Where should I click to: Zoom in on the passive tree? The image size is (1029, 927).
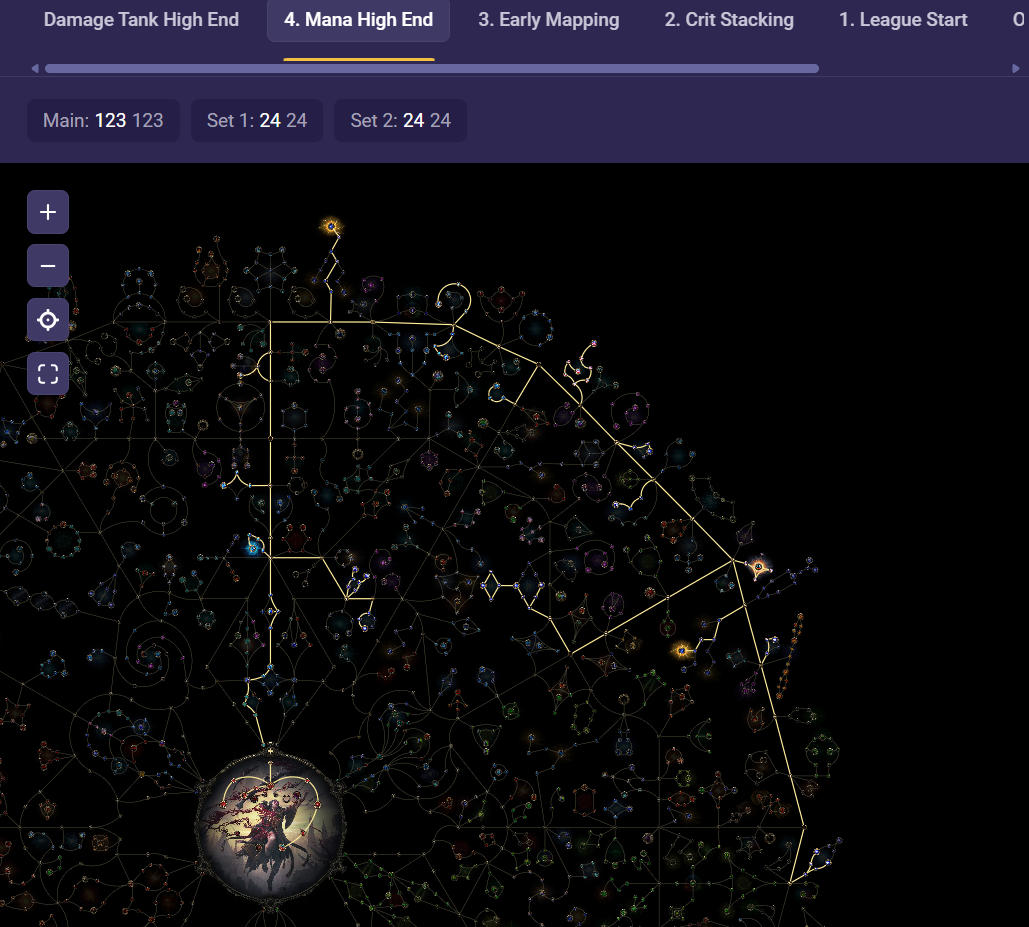[x=48, y=212]
